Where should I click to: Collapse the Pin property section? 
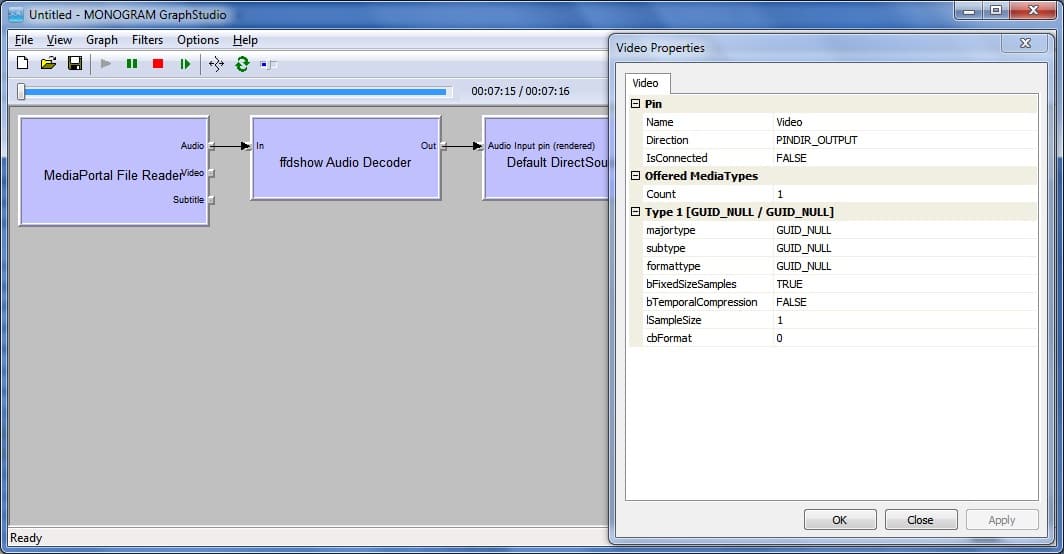click(x=636, y=104)
